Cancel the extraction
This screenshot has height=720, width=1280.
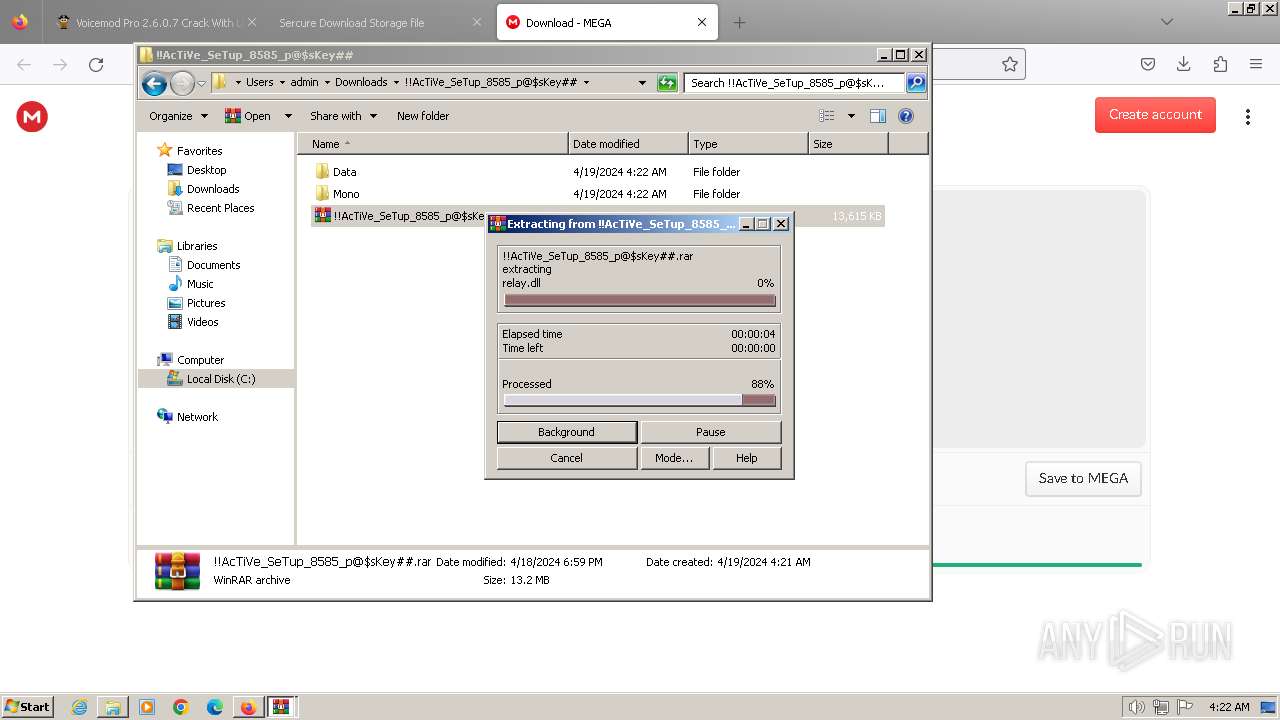(x=567, y=458)
